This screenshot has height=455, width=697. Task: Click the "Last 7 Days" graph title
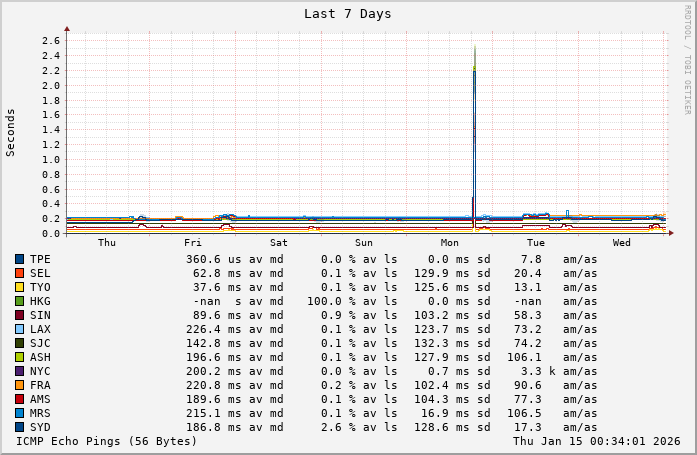(x=348, y=14)
